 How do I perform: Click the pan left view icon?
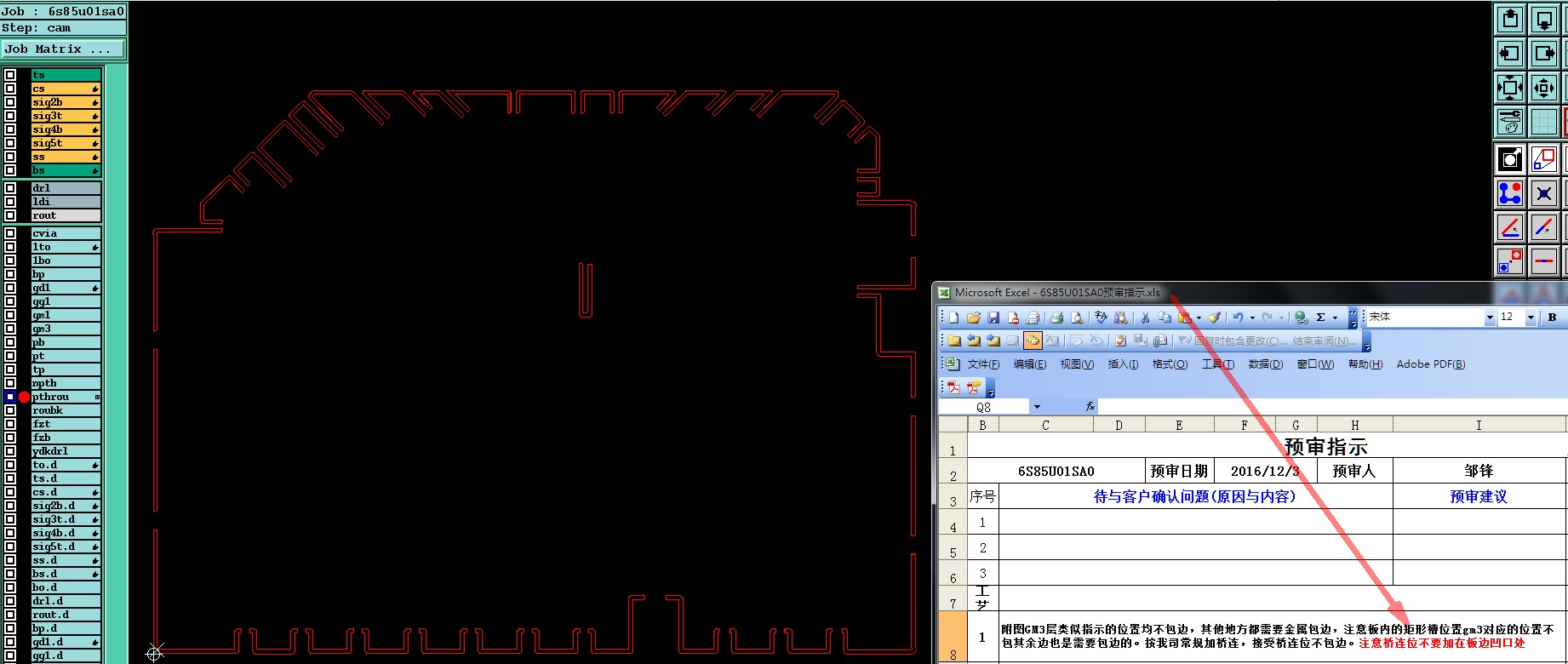pos(1511,53)
